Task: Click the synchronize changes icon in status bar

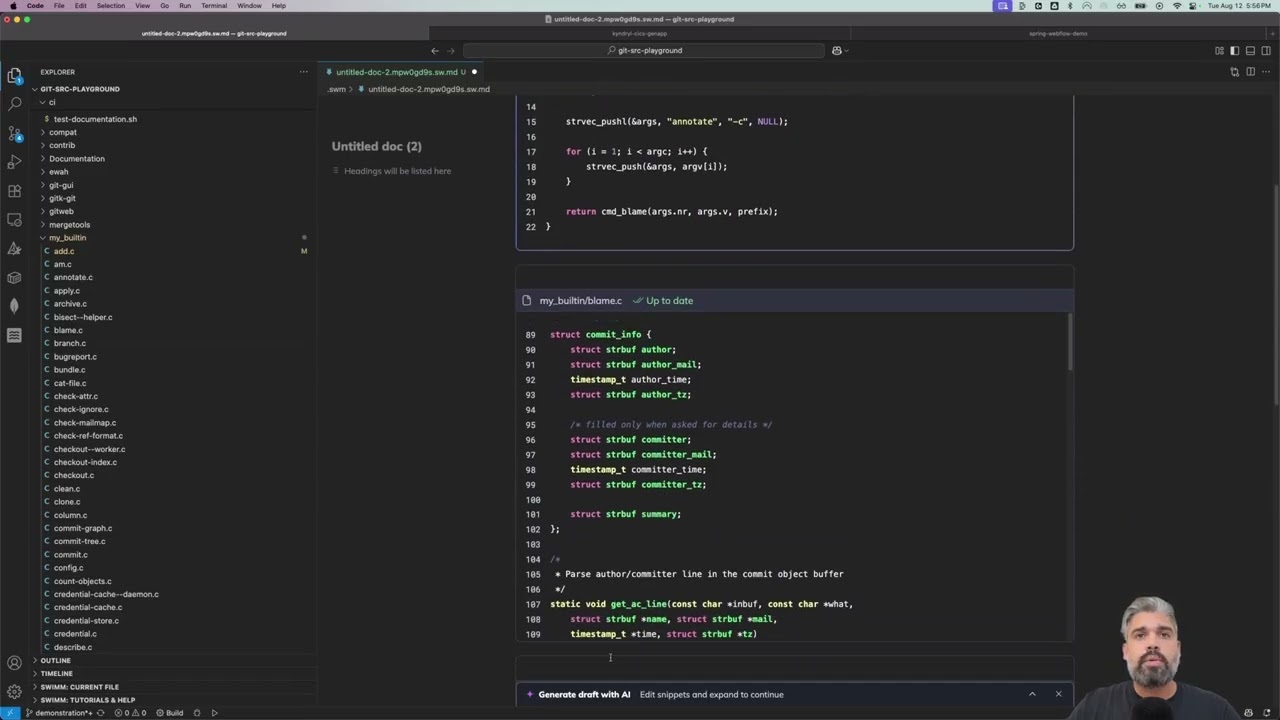Action: (x=100, y=713)
